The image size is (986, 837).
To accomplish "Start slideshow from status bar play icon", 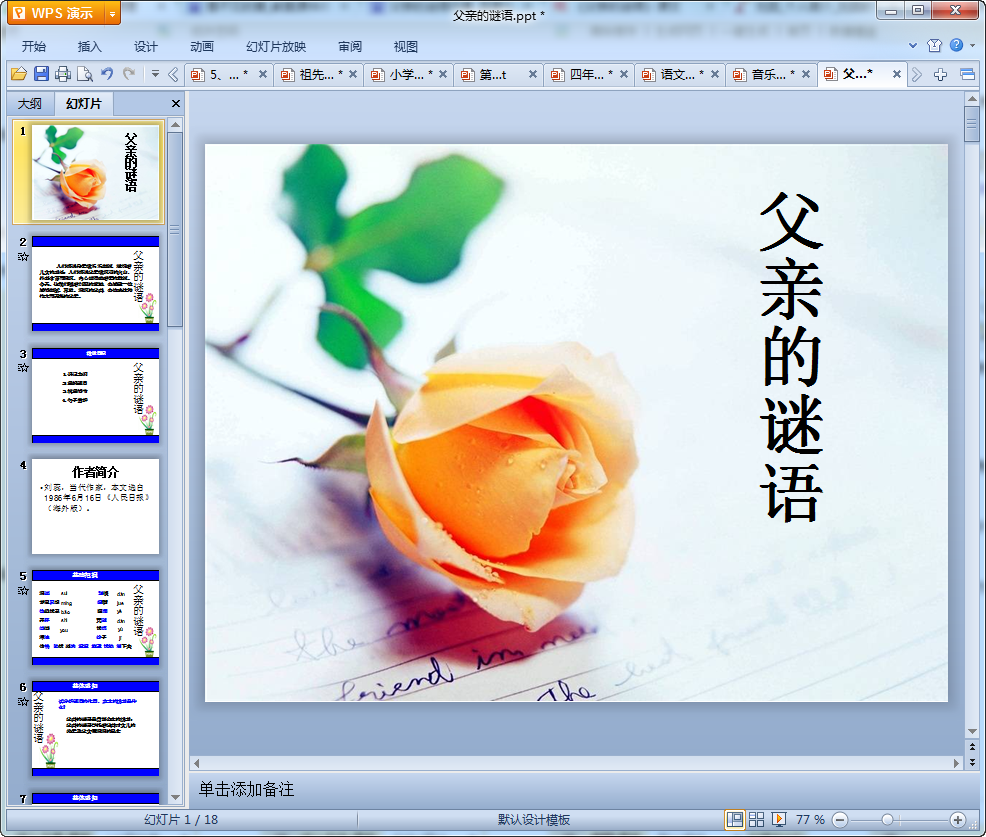I will (778, 820).
